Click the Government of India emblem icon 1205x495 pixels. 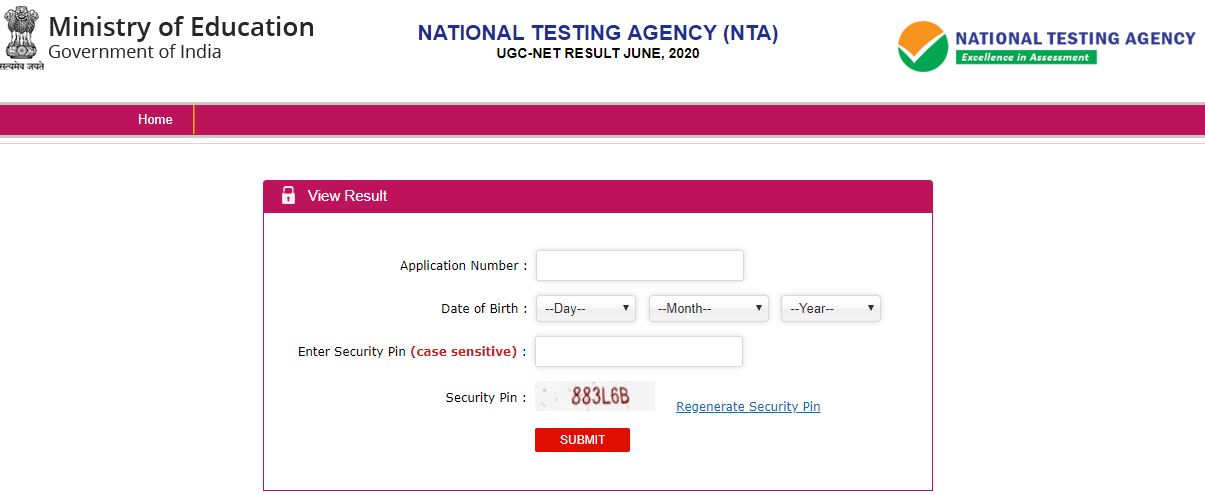(x=21, y=37)
